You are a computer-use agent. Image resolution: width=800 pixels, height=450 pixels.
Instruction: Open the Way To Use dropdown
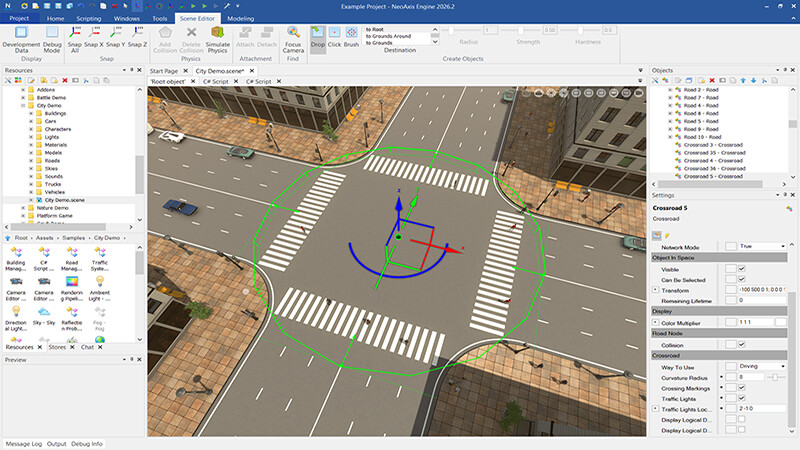(762, 366)
